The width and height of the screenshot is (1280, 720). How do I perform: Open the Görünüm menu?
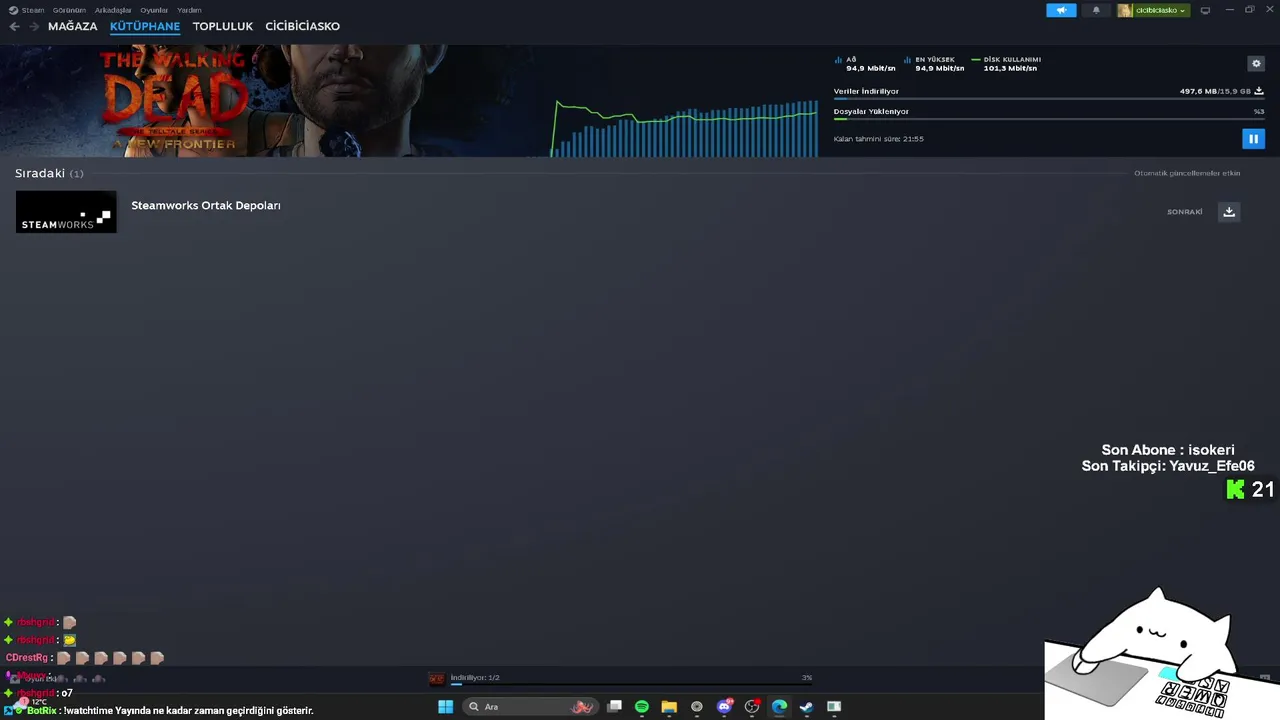(x=68, y=10)
